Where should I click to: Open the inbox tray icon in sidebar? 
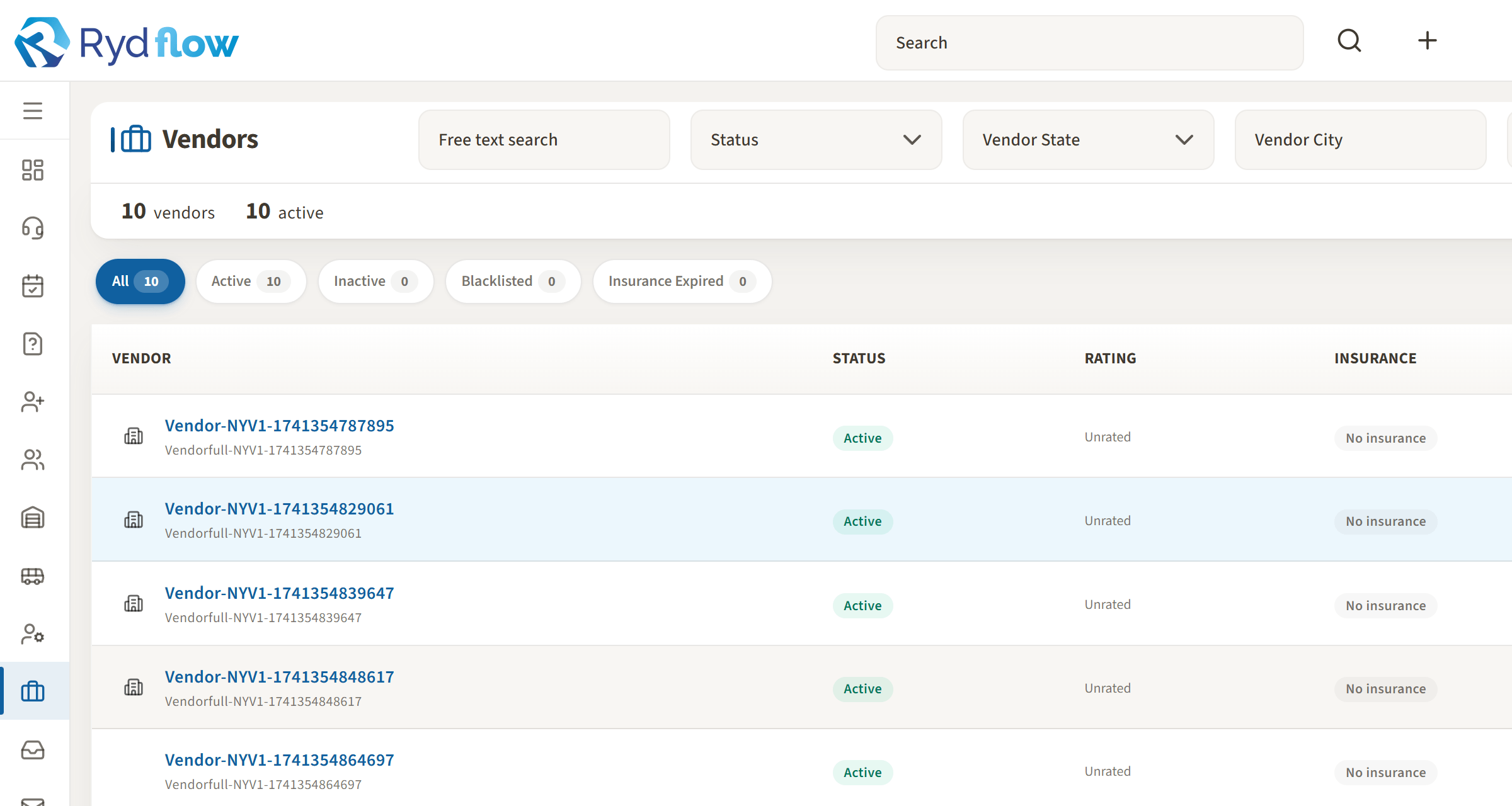(33, 749)
